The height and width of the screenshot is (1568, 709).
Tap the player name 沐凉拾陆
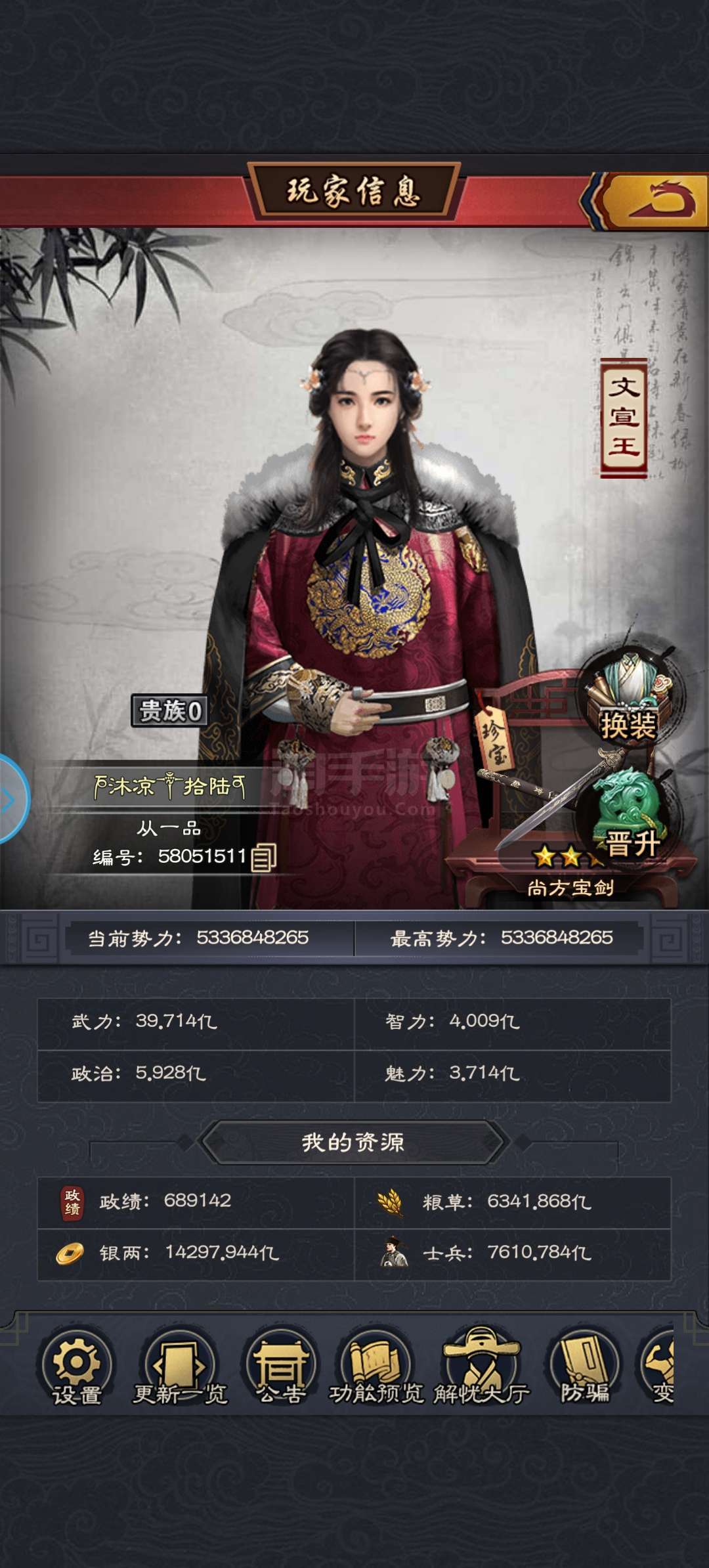tap(170, 785)
